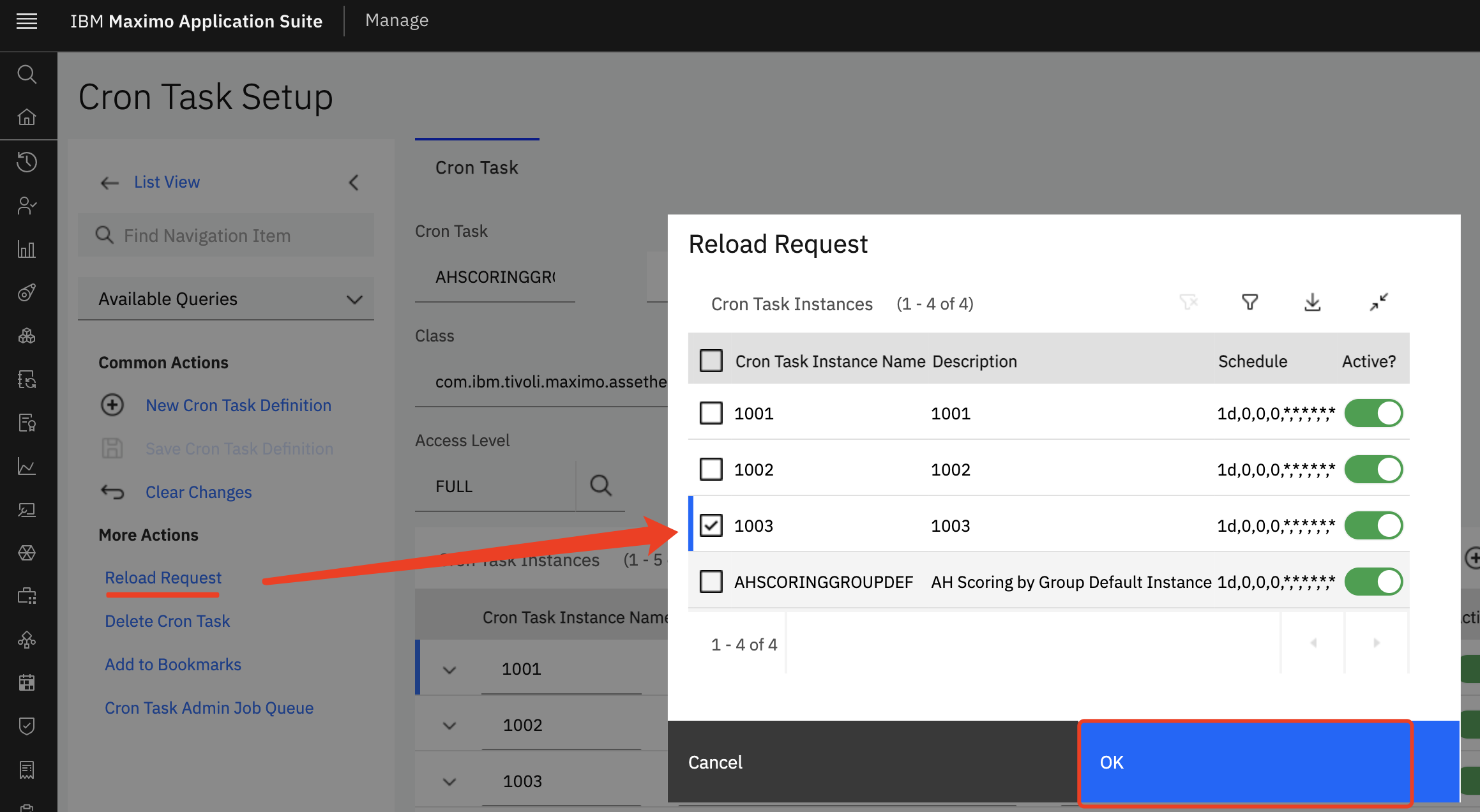The height and width of the screenshot is (812, 1480).
Task: Select the Cron Task tab
Action: click(477, 167)
